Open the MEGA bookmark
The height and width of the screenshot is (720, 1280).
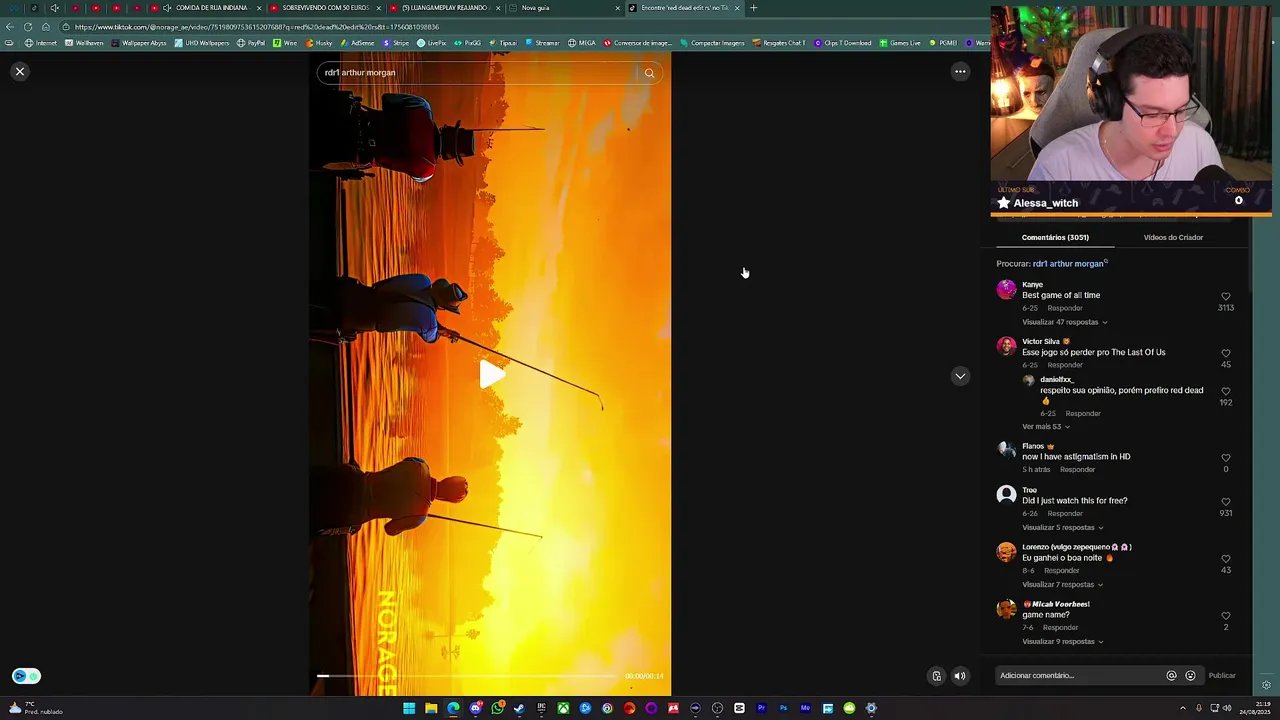pyautogui.click(x=581, y=43)
